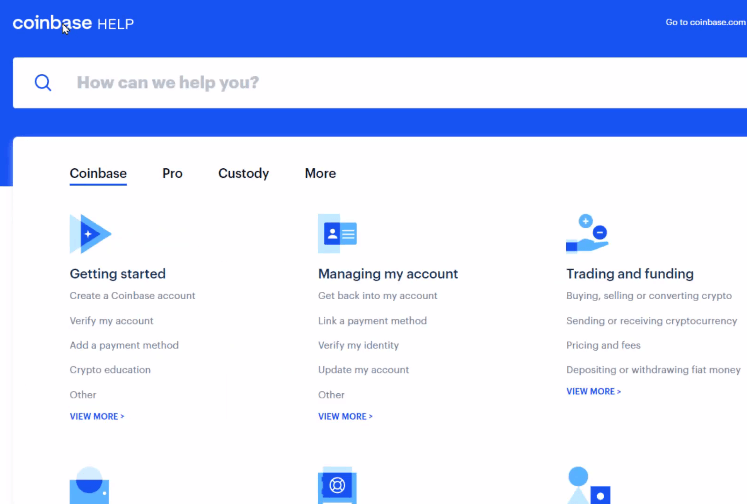This screenshot has height=504, width=747.
Task: Open 'Create a Coinbase account' link
Action: click(x=132, y=296)
